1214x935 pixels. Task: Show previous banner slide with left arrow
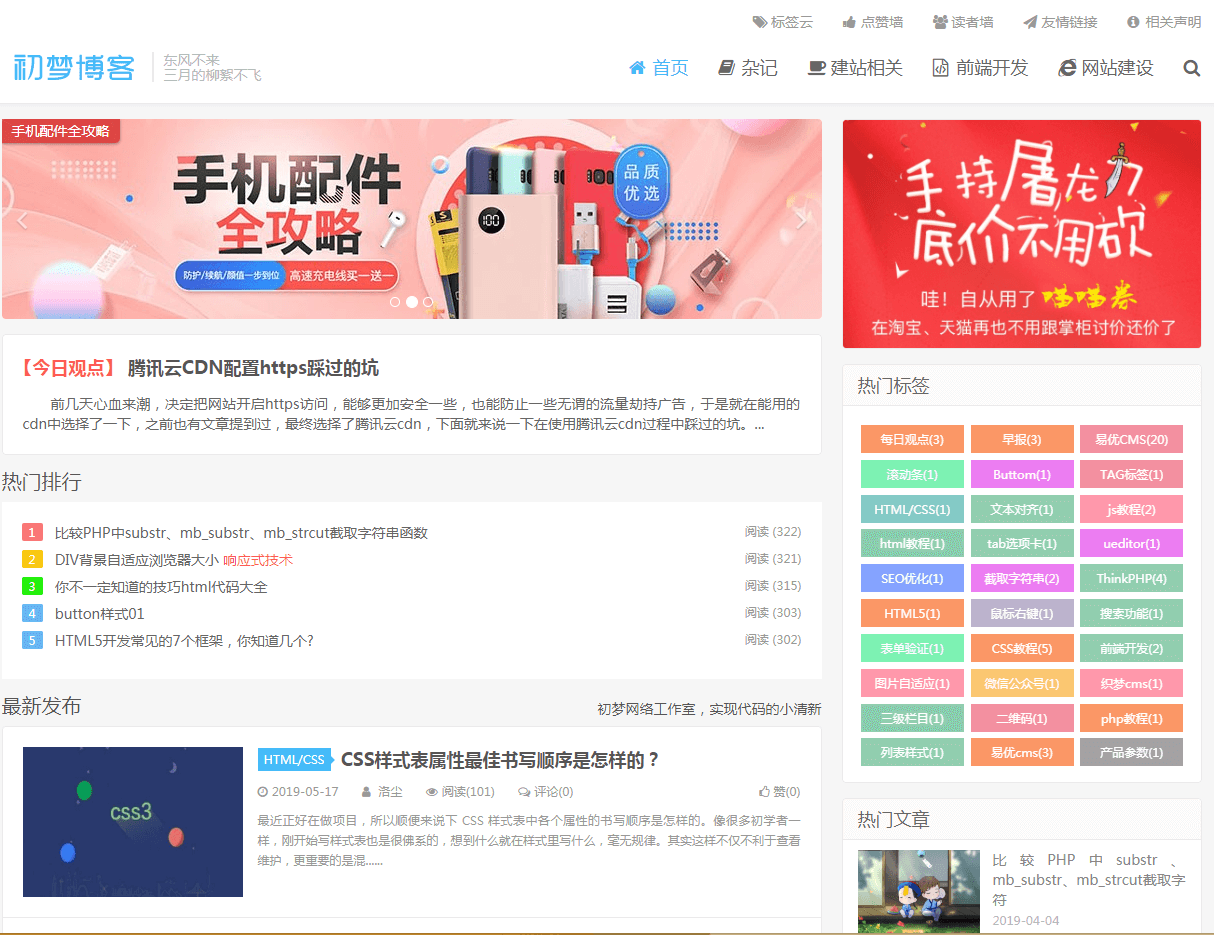pos(22,220)
